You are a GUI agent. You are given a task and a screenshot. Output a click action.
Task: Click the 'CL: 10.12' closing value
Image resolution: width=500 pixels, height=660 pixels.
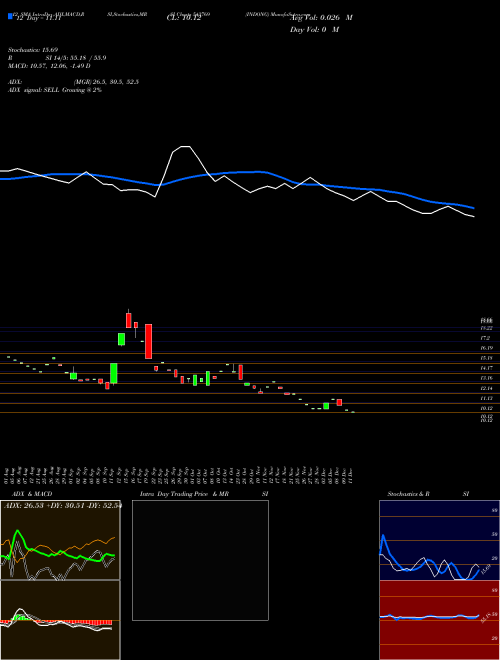coord(184,18)
